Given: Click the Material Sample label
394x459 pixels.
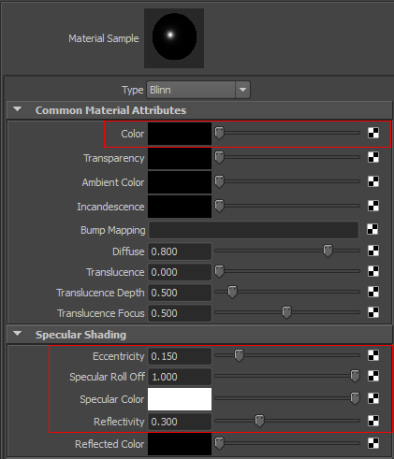Looking at the screenshot, I should [x=104, y=38].
